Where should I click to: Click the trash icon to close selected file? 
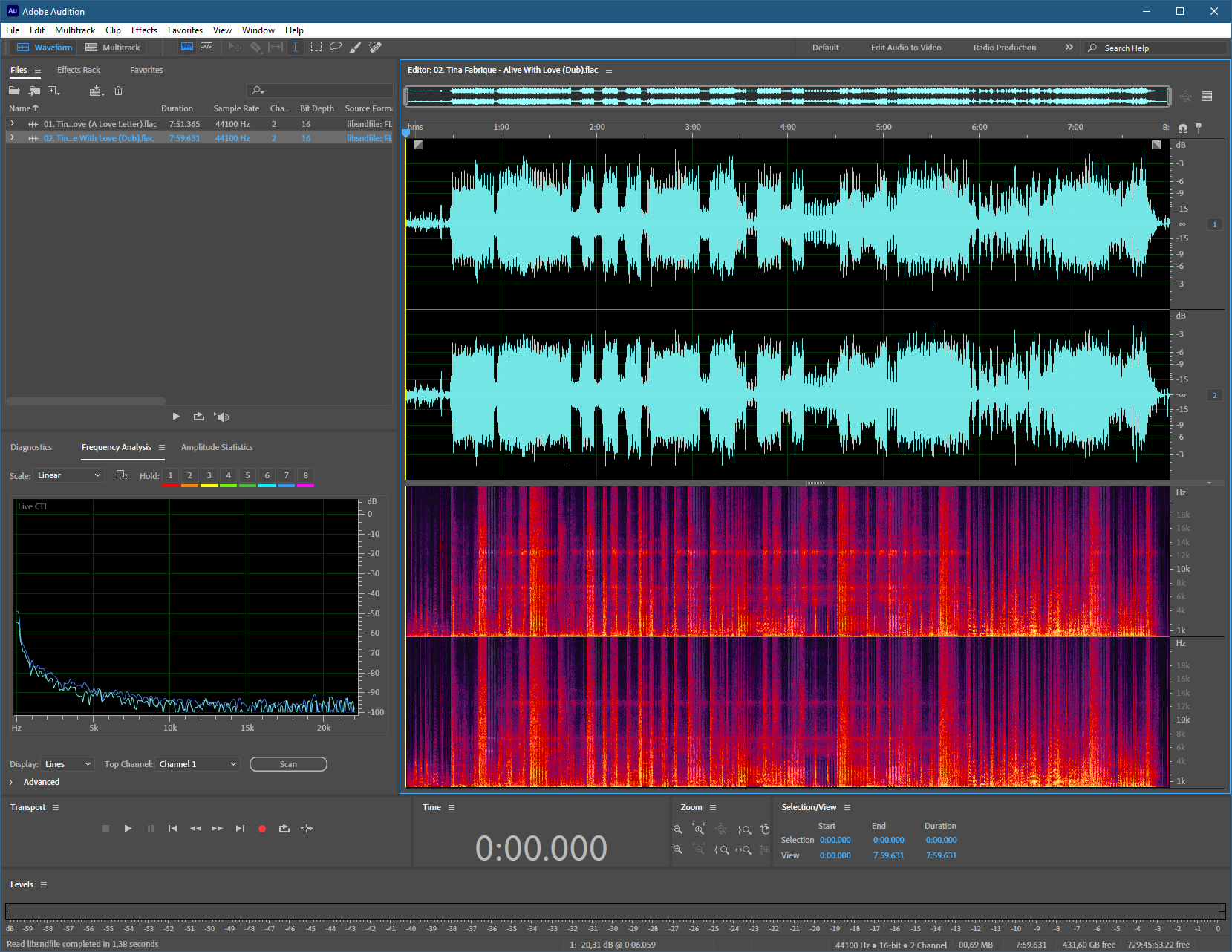(118, 91)
